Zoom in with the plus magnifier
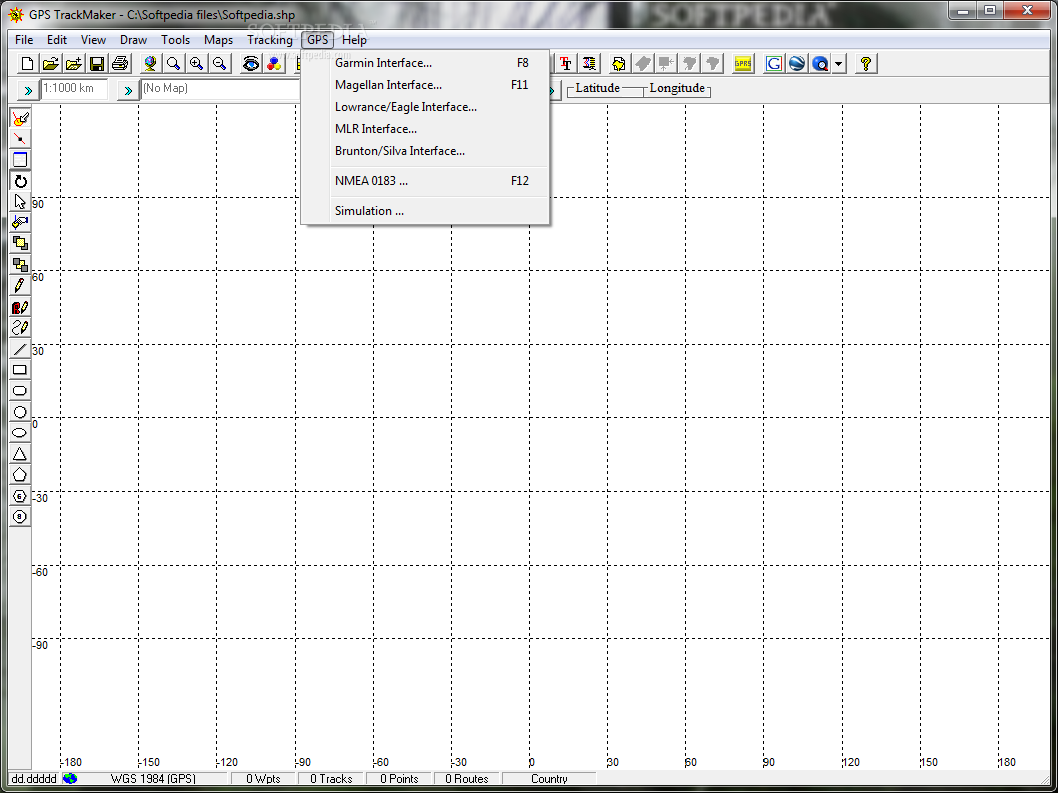The width and height of the screenshot is (1058, 793). 196,63
